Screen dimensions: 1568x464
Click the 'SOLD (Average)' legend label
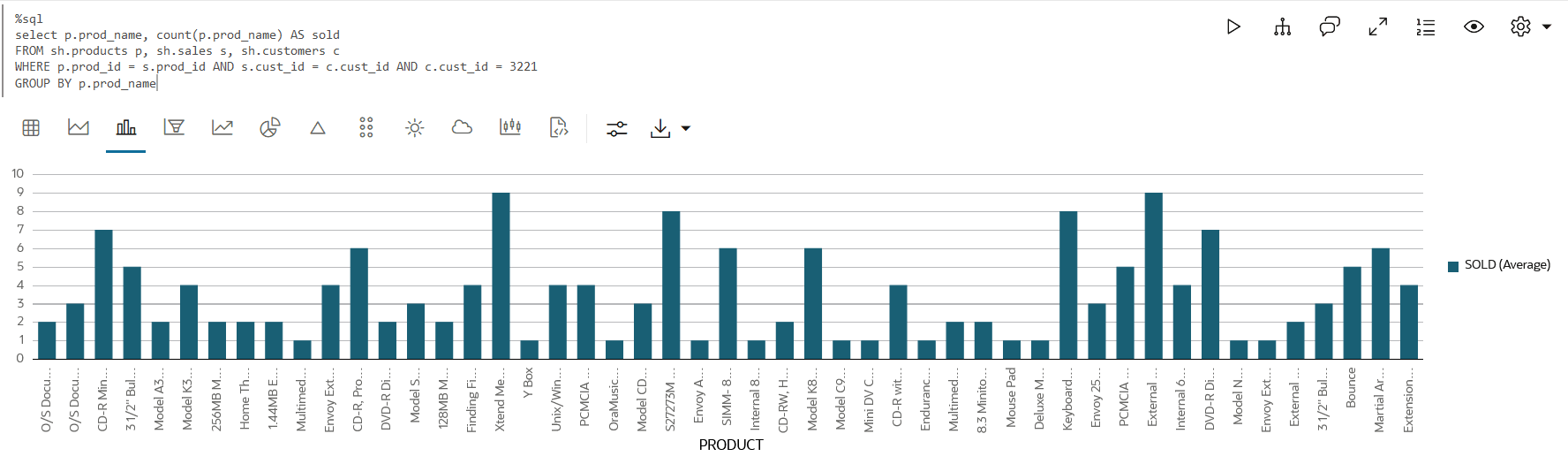[x=1507, y=265]
